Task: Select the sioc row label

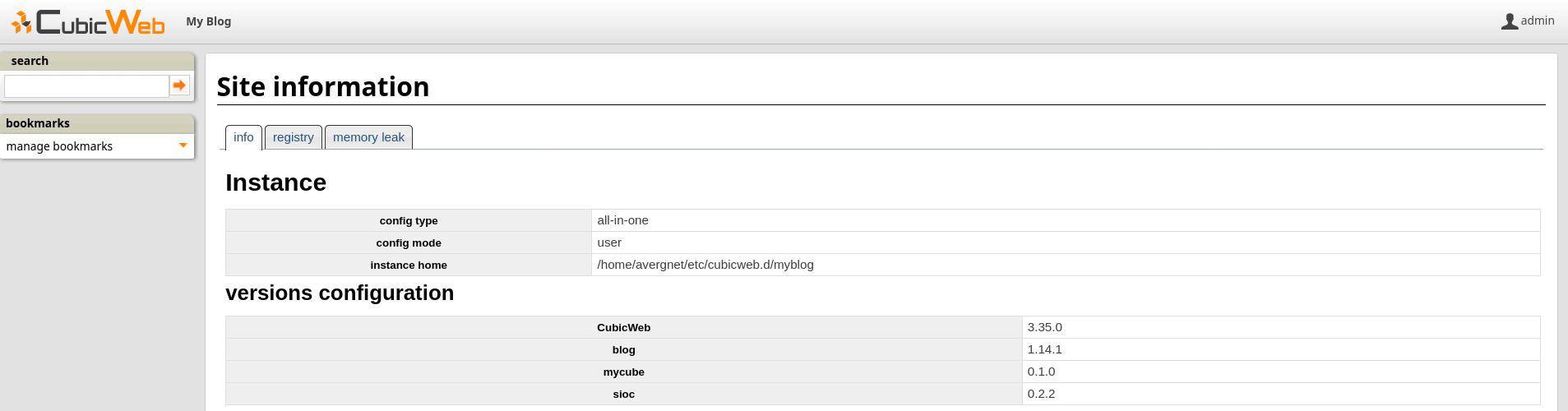Action: [x=623, y=394]
